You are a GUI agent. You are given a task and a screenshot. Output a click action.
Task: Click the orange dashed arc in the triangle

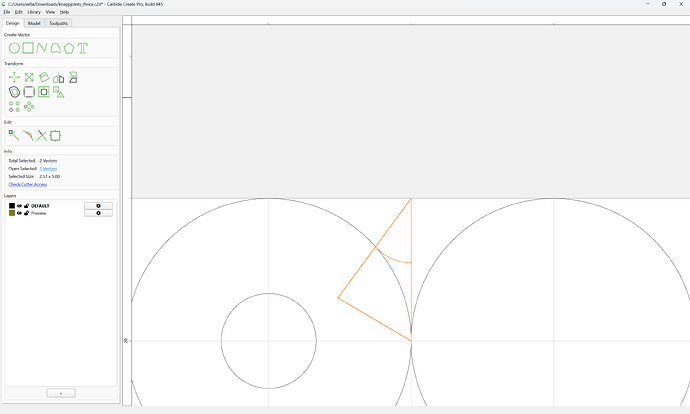click(394, 260)
